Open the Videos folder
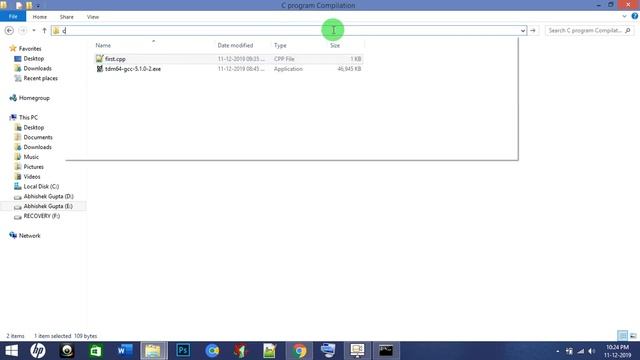This screenshot has height=360, width=640. 32,176
